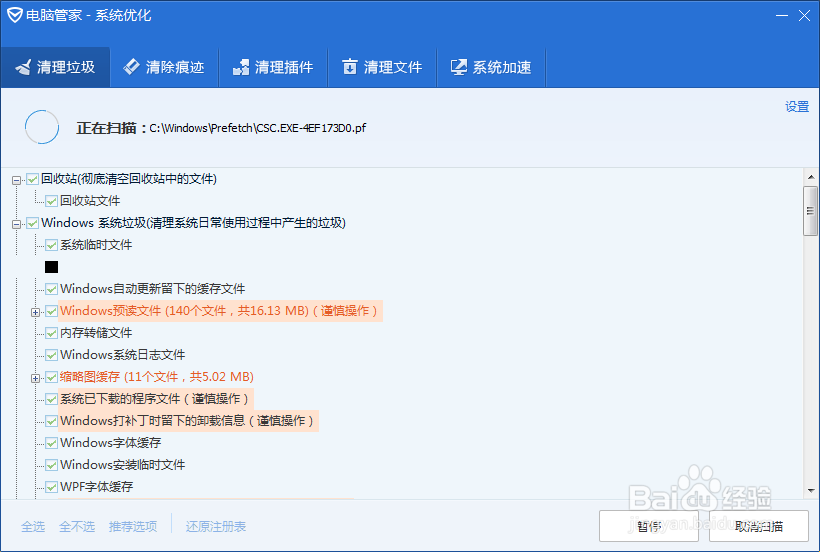
Task: Toggle Windows安装临时文件 checkbox
Action: click(x=51, y=465)
